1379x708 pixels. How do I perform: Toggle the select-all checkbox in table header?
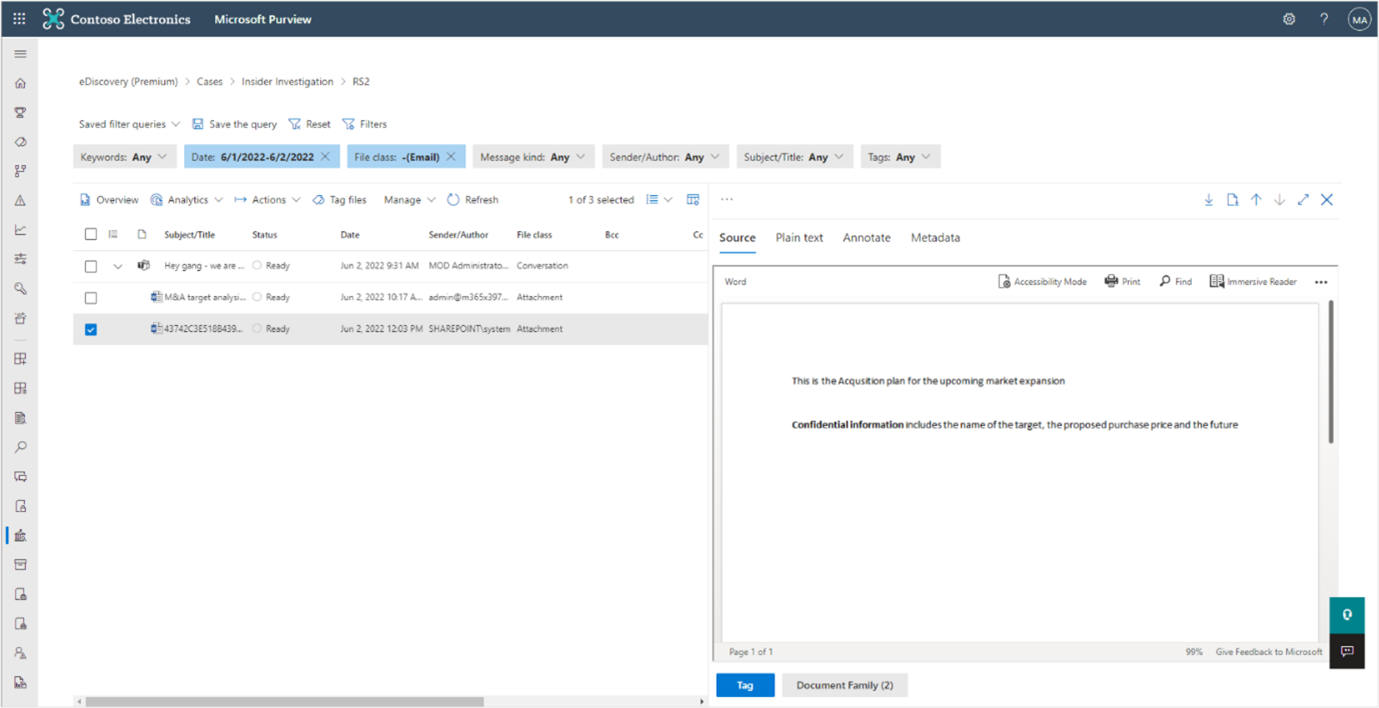(91, 235)
